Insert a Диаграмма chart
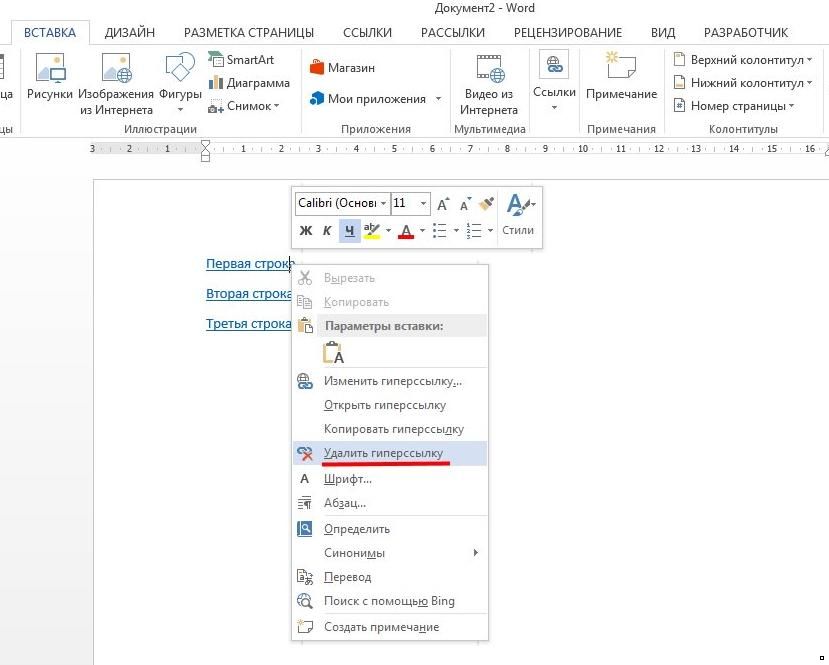 pos(249,83)
